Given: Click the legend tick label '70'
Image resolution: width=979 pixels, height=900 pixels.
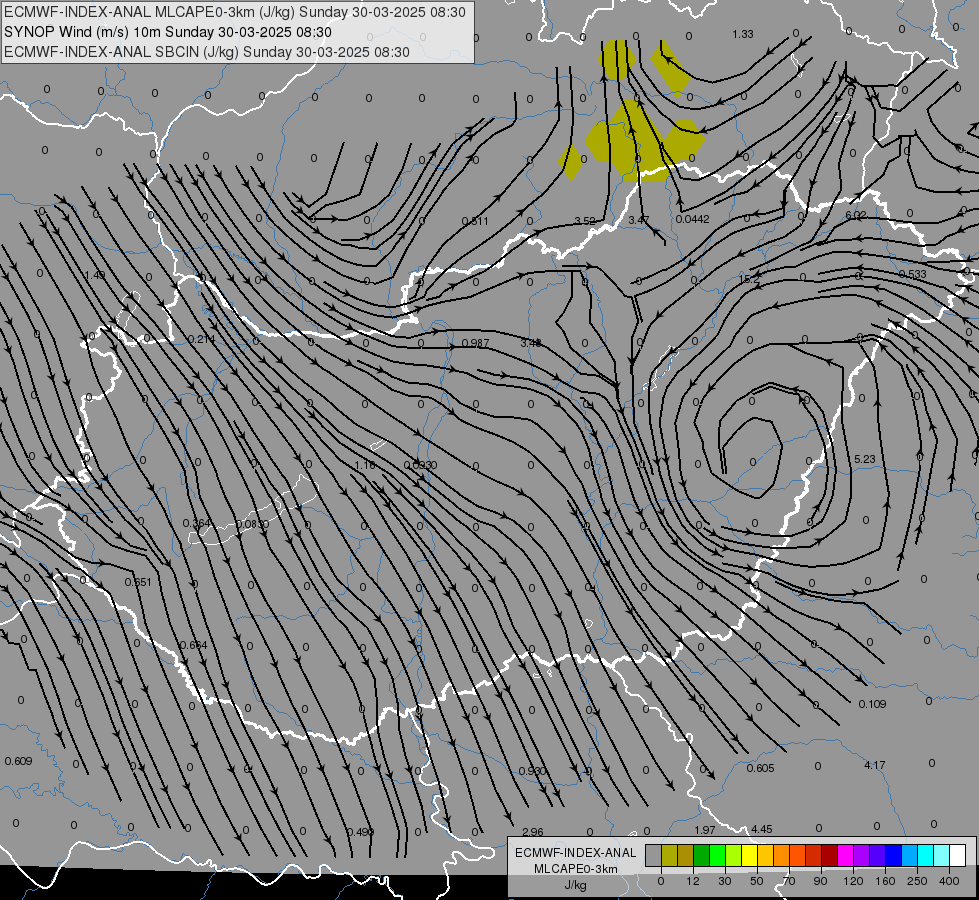Looking at the screenshot, I should (x=789, y=881).
